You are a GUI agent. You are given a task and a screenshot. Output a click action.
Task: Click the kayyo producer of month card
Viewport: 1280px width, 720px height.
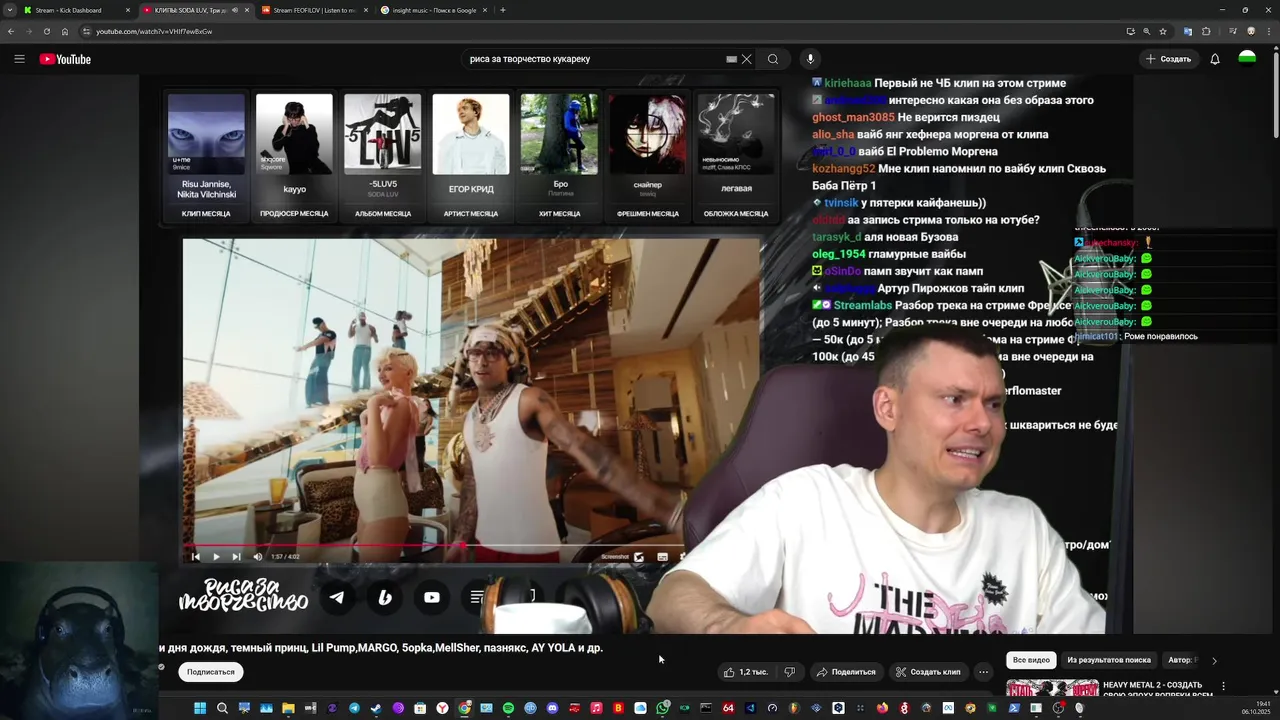(294, 155)
